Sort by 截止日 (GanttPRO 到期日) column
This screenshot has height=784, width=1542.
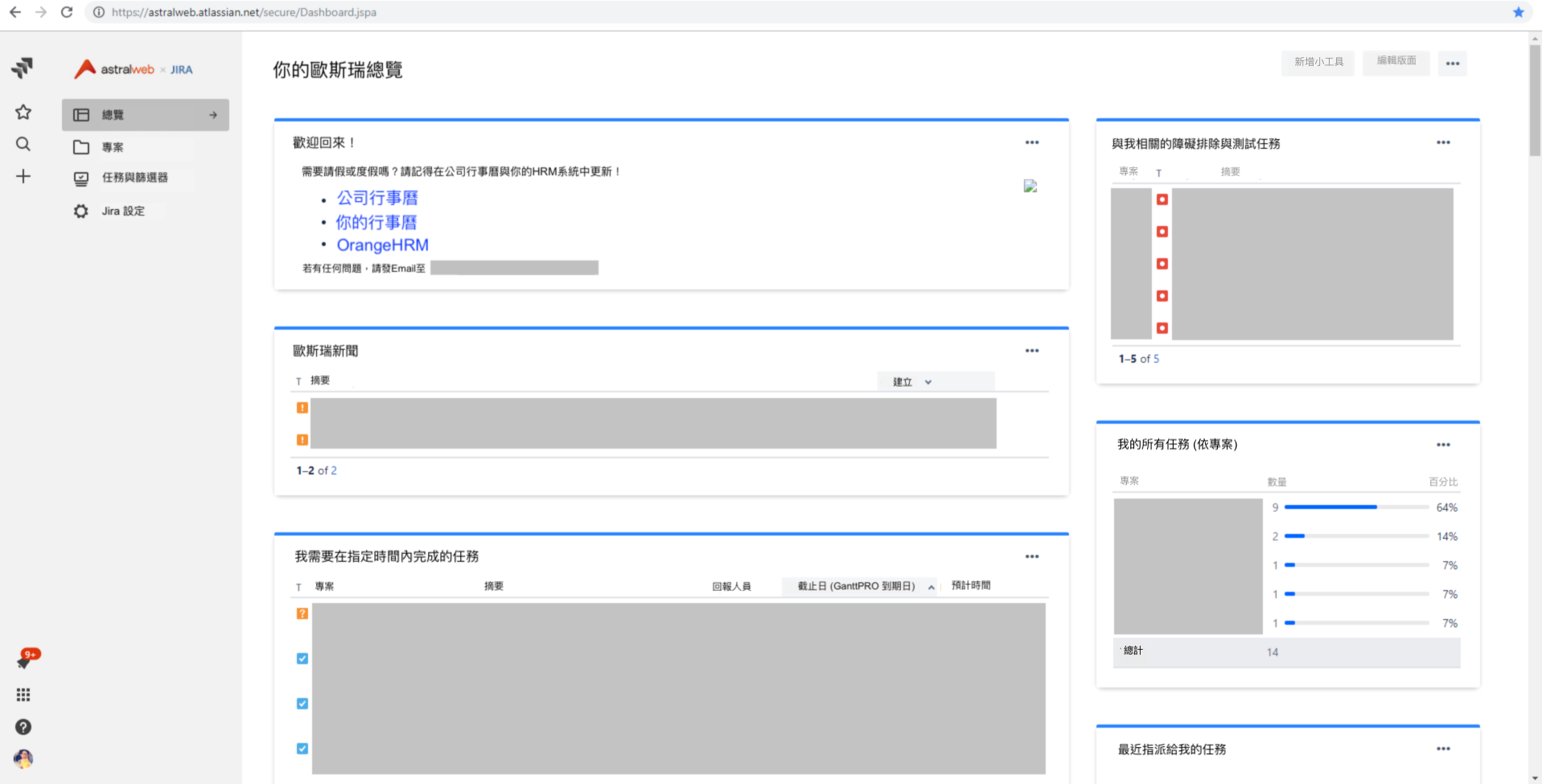(x=858, y=586)
